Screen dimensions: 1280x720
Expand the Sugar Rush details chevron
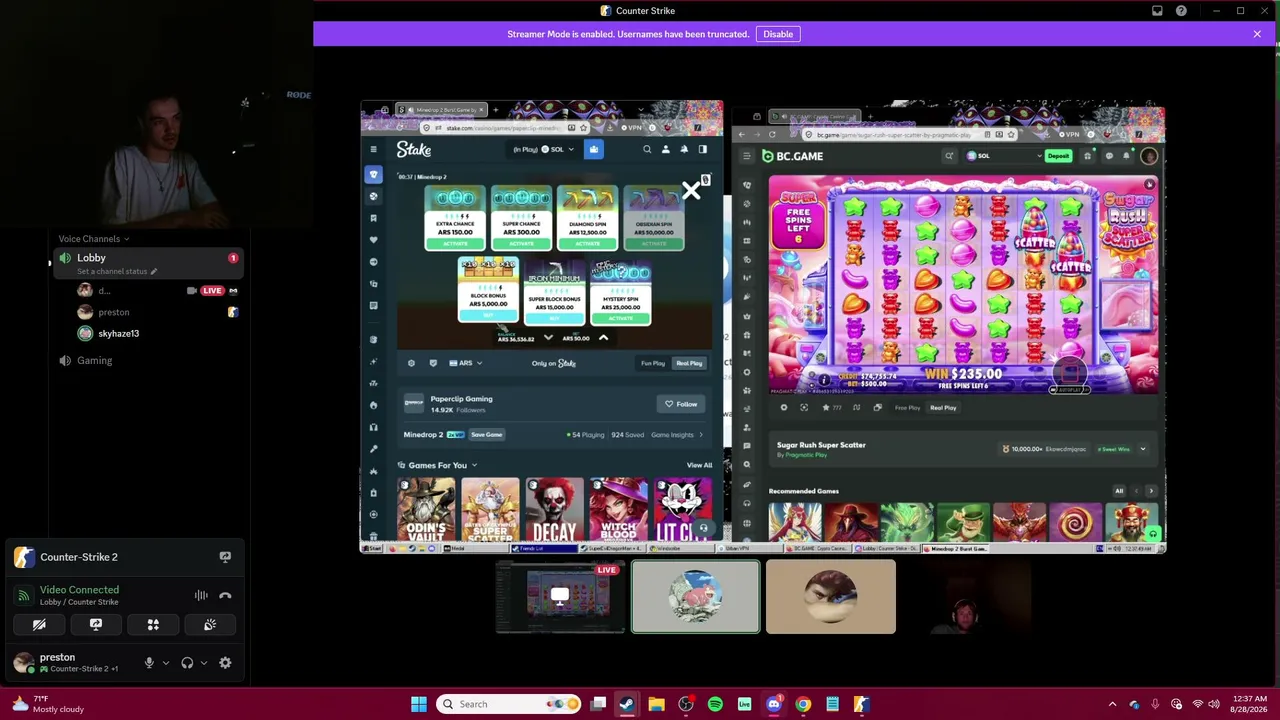1143,449
